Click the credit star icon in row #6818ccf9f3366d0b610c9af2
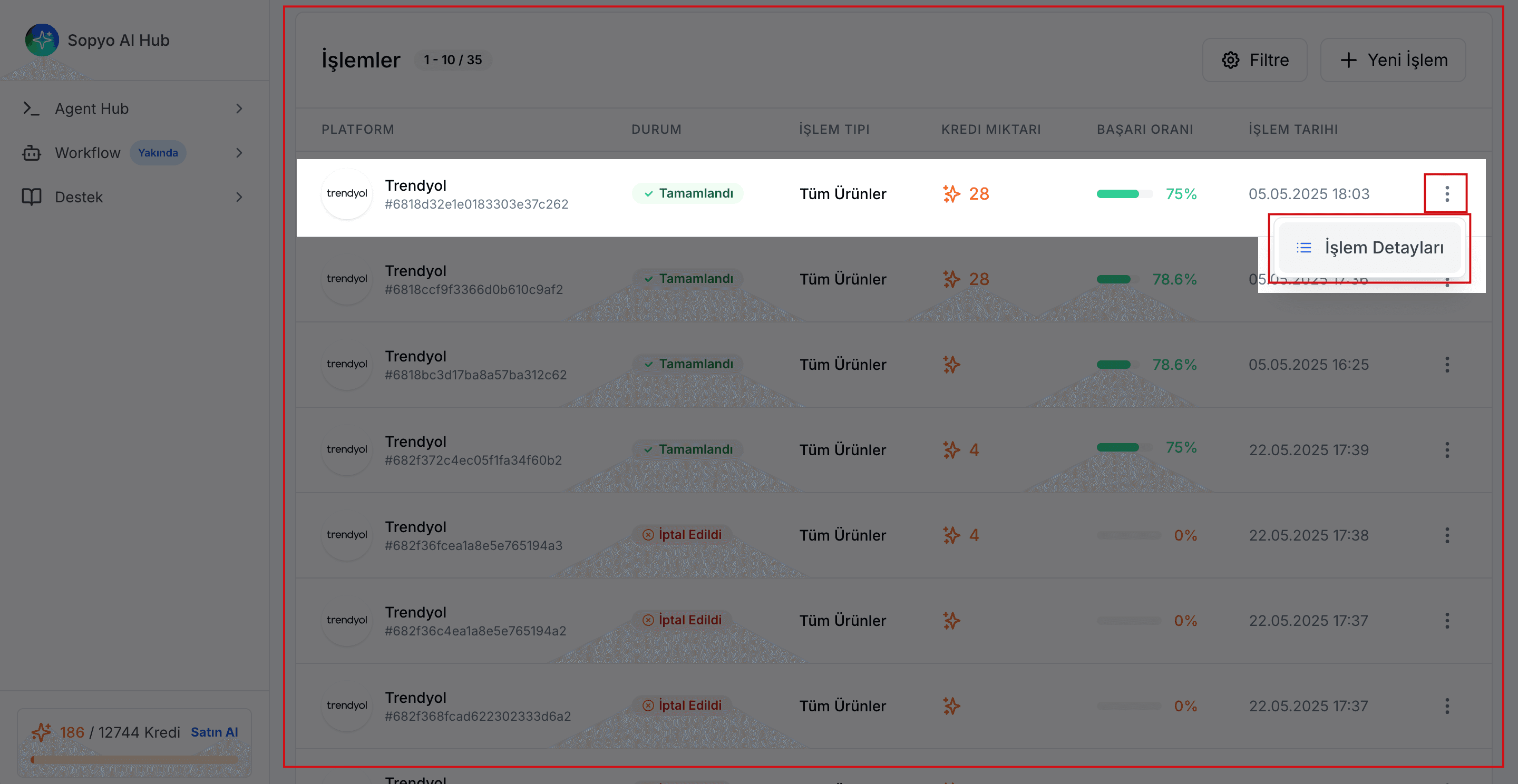 951,279
